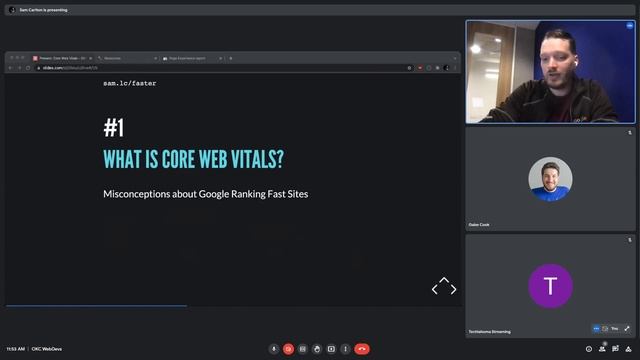The image size is (640, 360).
Task: Expand the self-view tile with arrows icon
Action: (x=627, y=329)
